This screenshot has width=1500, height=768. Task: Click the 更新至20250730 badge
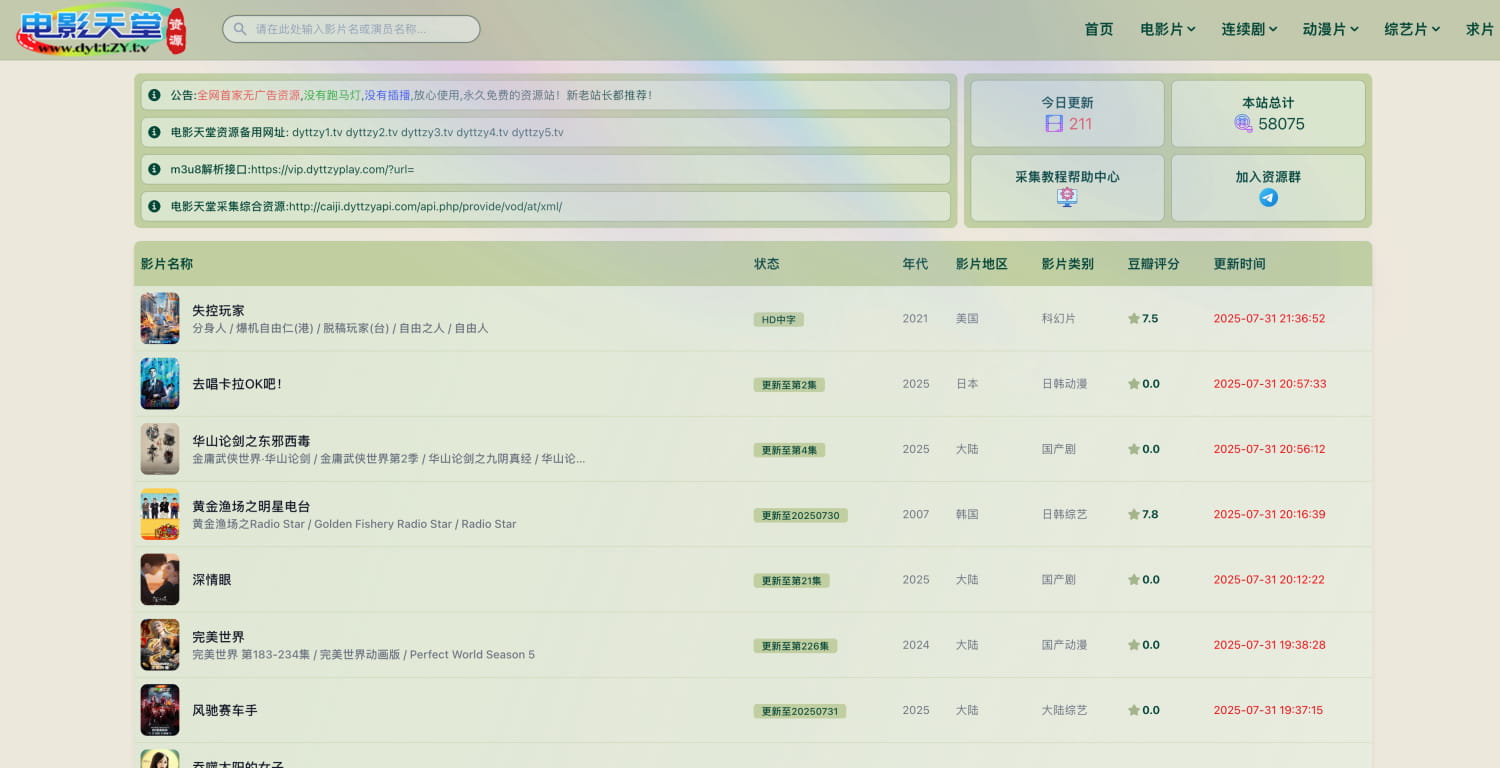(x=801, y=516)
